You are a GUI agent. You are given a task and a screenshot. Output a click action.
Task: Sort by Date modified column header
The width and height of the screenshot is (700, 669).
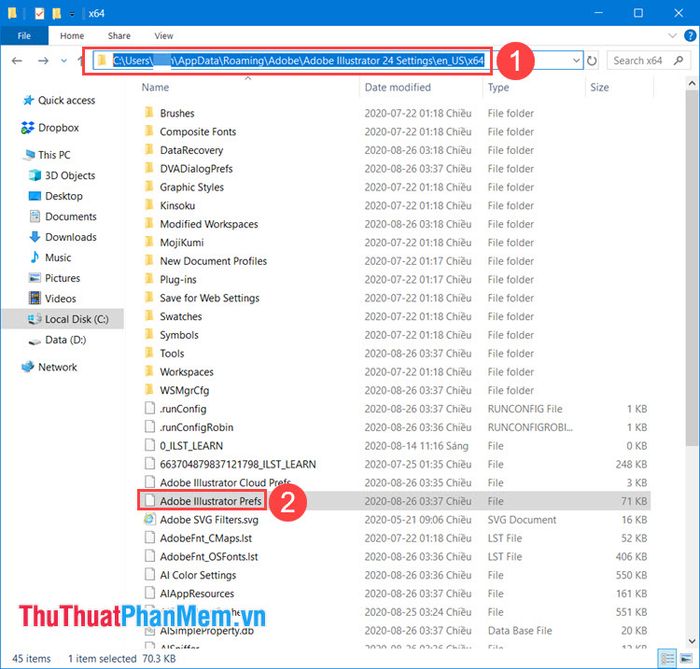pyautogui.click(x=398, y=87)
